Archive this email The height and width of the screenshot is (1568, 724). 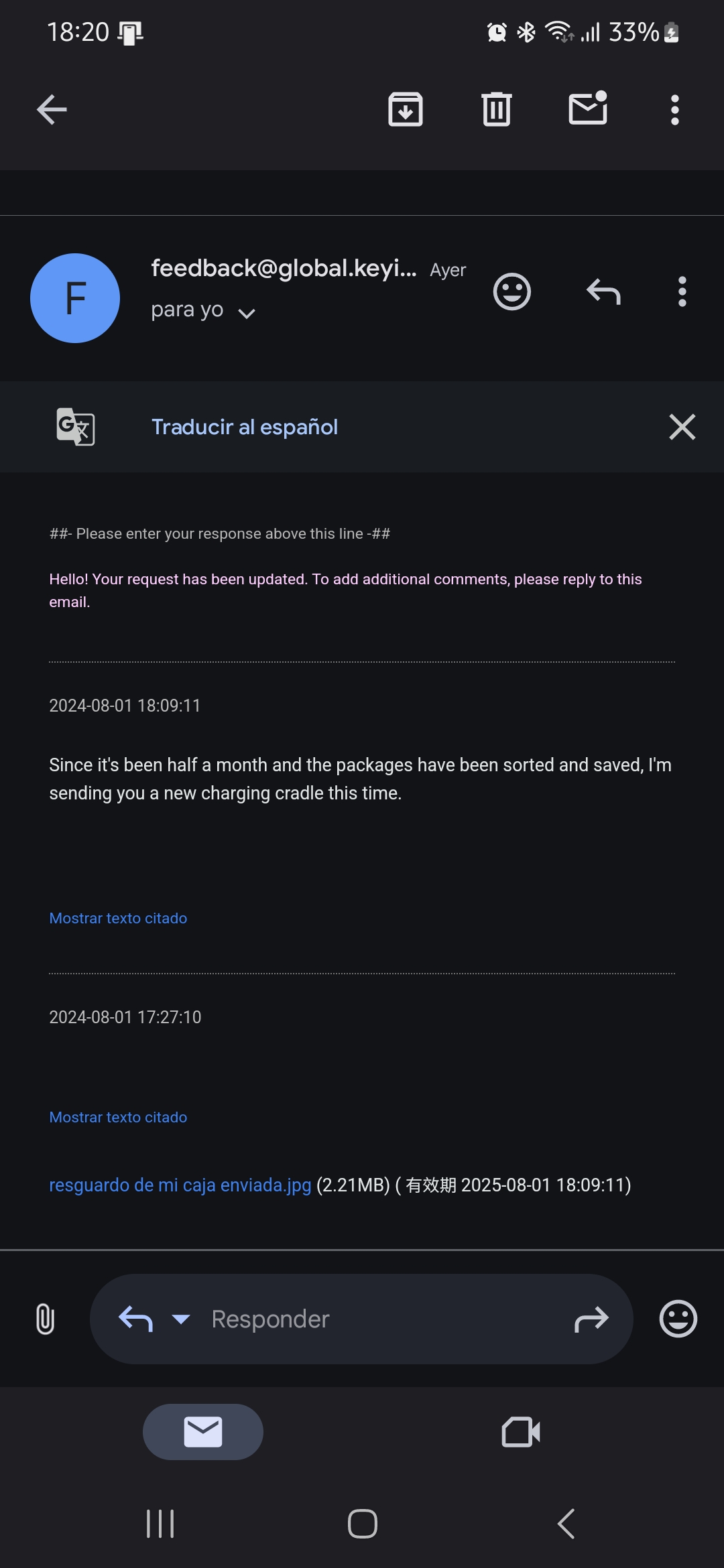405,109
